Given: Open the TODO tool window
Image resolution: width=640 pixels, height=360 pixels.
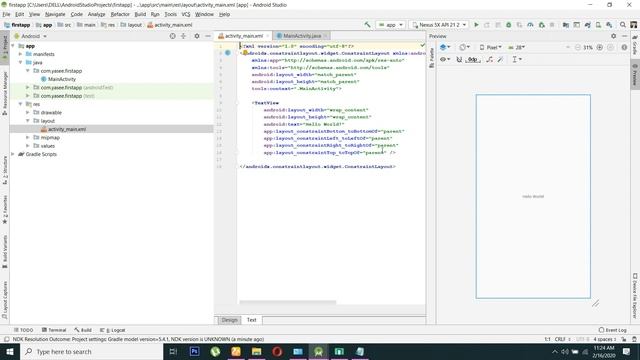Looking at the screenshot, I should [23, 330].
